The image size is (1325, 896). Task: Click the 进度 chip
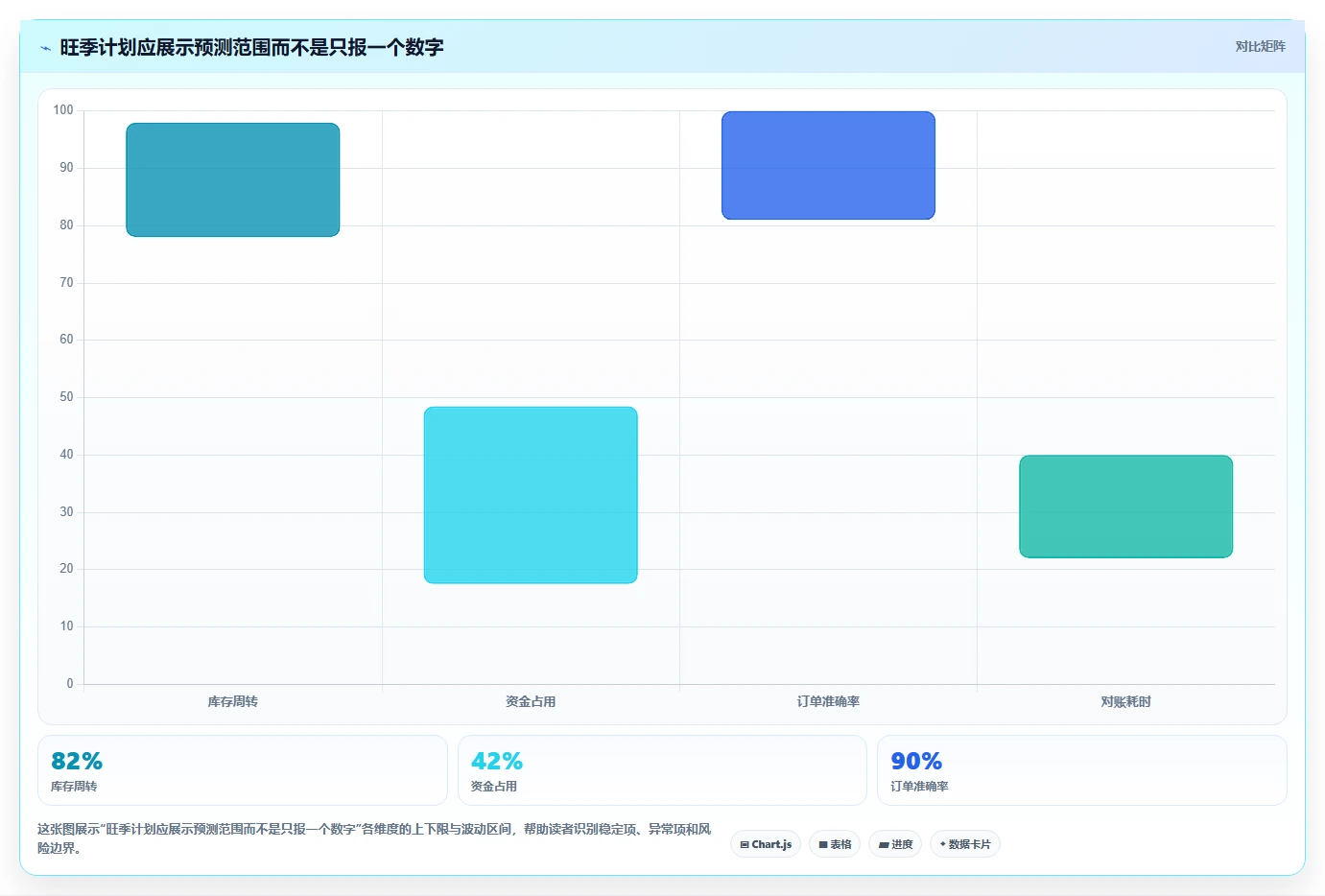(x=895, y=844)
